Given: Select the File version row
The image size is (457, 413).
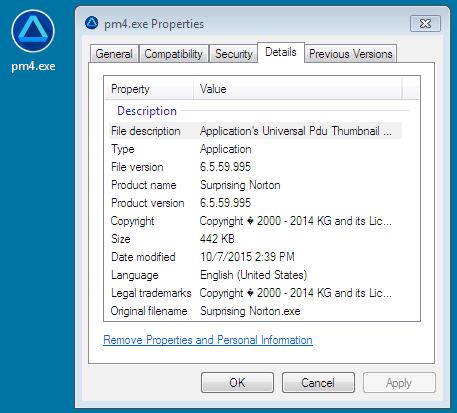Looking at the screenshot, I should [255, 167].
